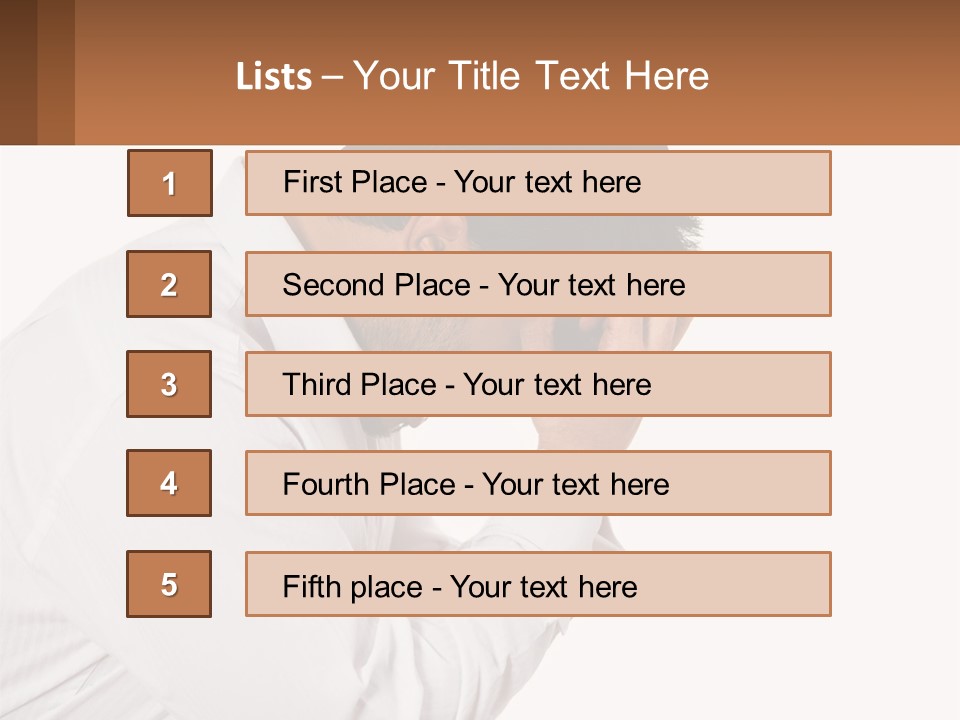Image resolution: width=960 pixels, height=720 pixels.
Task: Click the Second Place text box
Action: [538, 284]
